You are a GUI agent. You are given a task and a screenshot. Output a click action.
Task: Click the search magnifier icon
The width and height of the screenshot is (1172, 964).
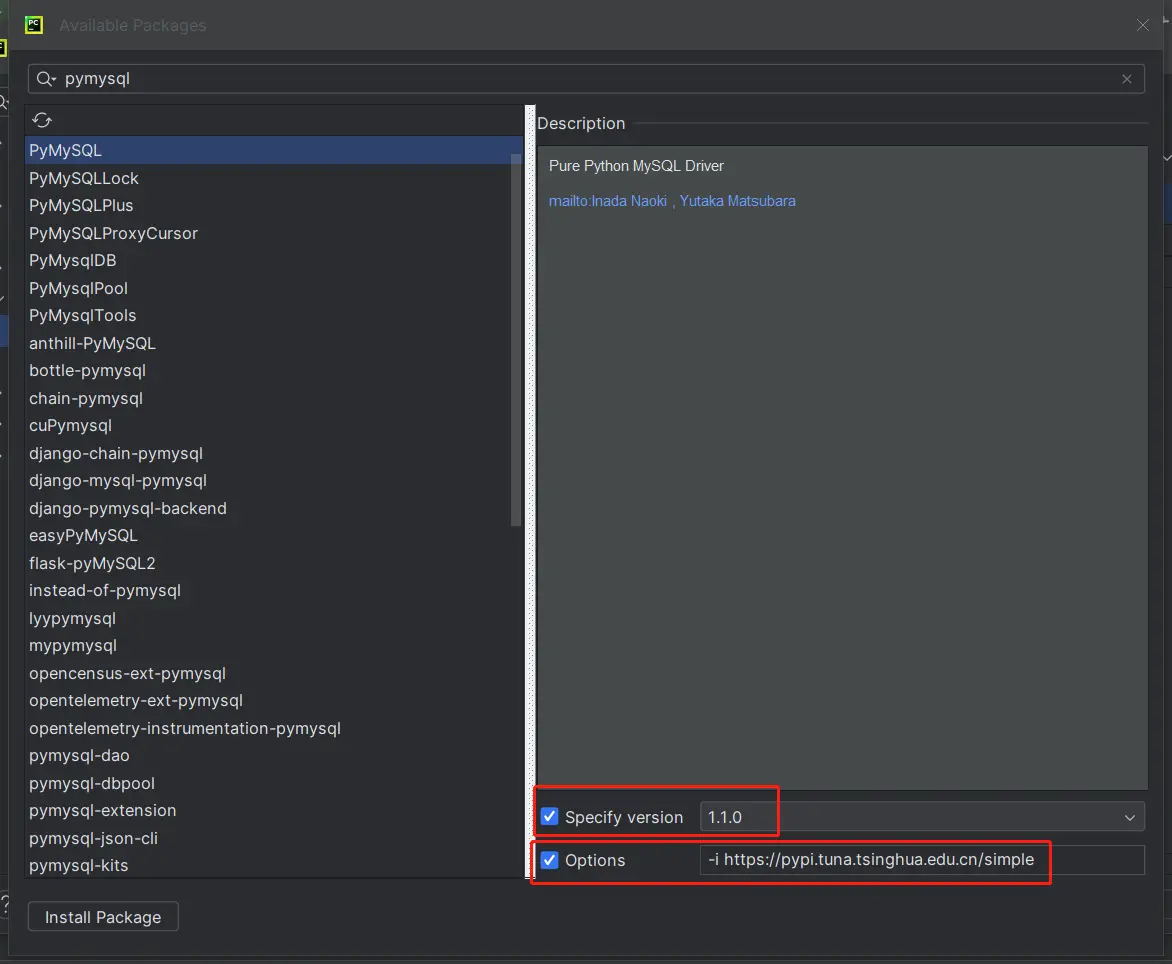(46, 79)
